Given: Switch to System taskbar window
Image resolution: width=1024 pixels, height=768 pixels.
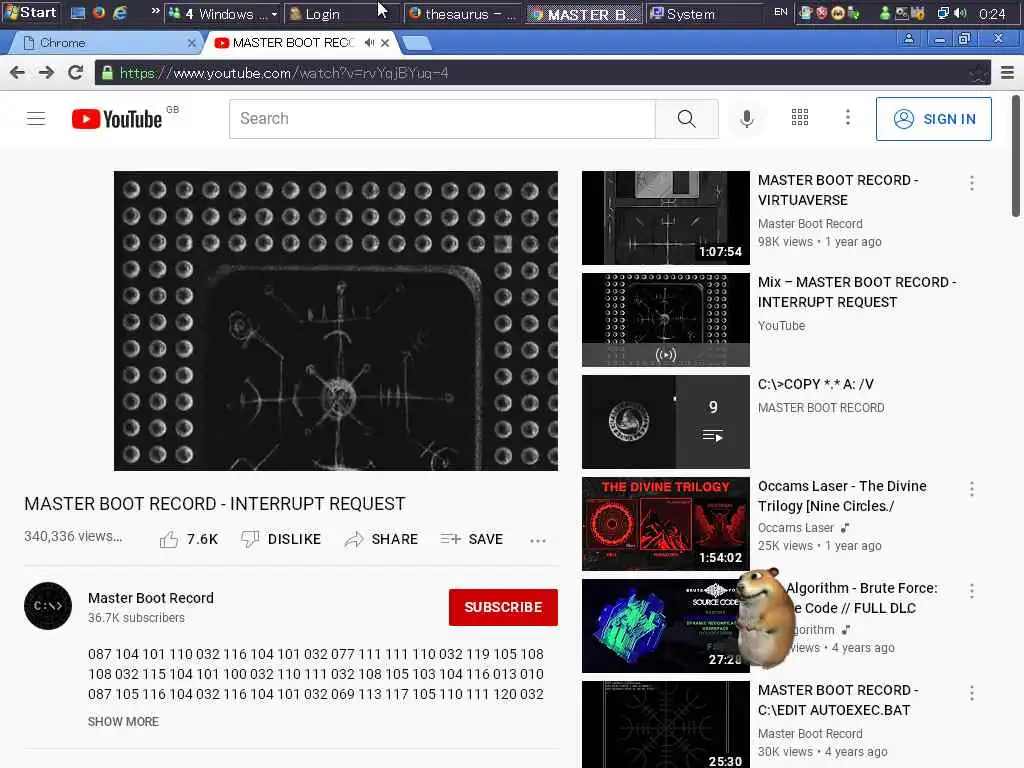Looking at the screenshot, I should pos(704,14).
